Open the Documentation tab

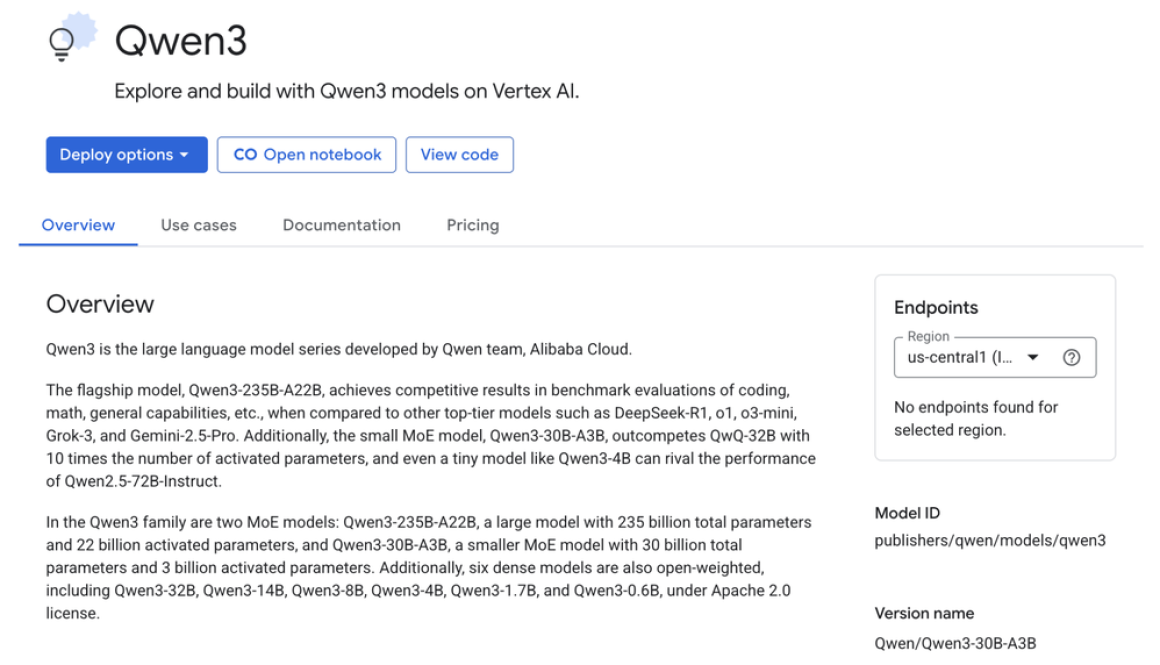coord(341,225)
